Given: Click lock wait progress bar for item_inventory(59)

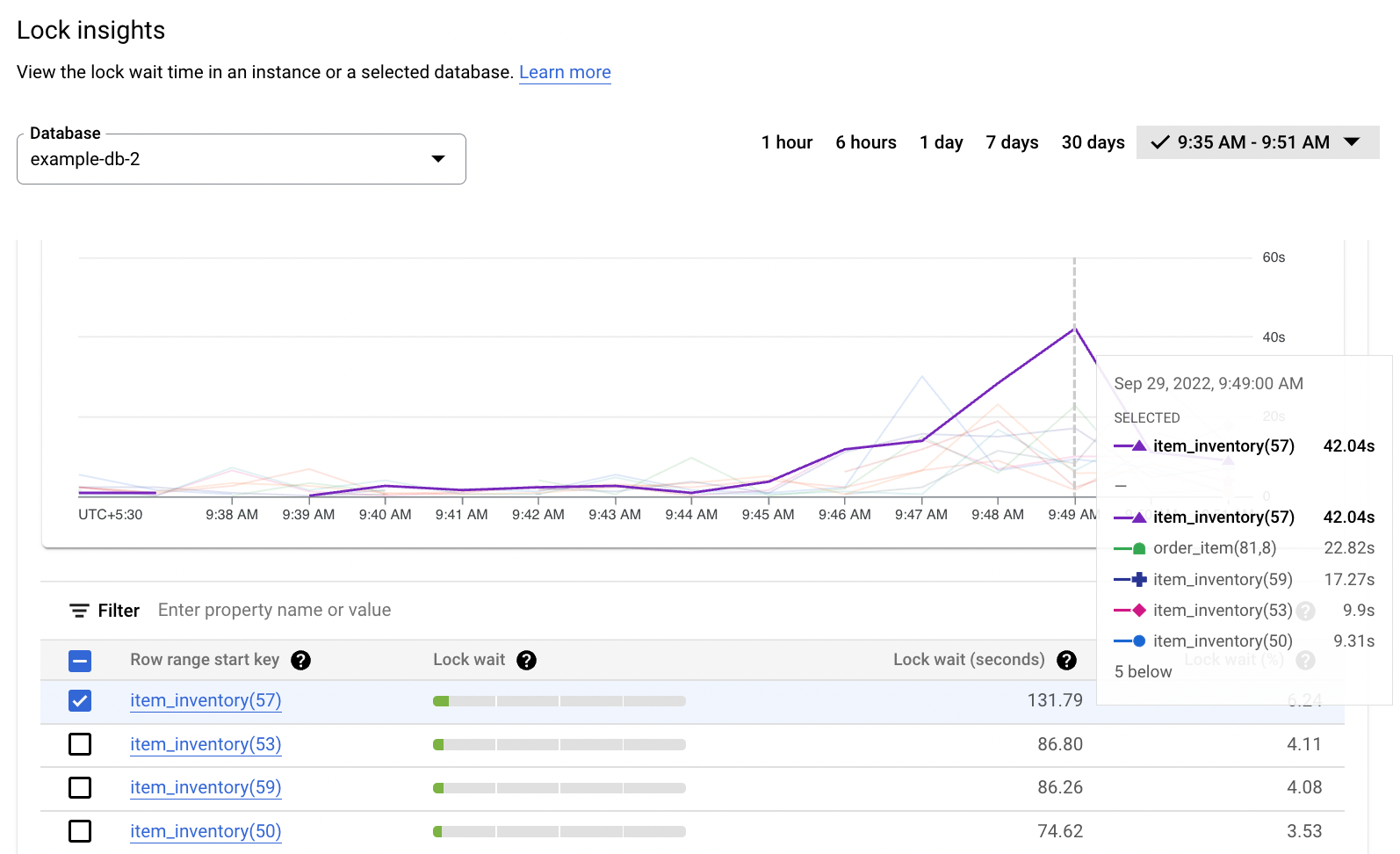Looking at the screenshot, I should click(559, 788).
